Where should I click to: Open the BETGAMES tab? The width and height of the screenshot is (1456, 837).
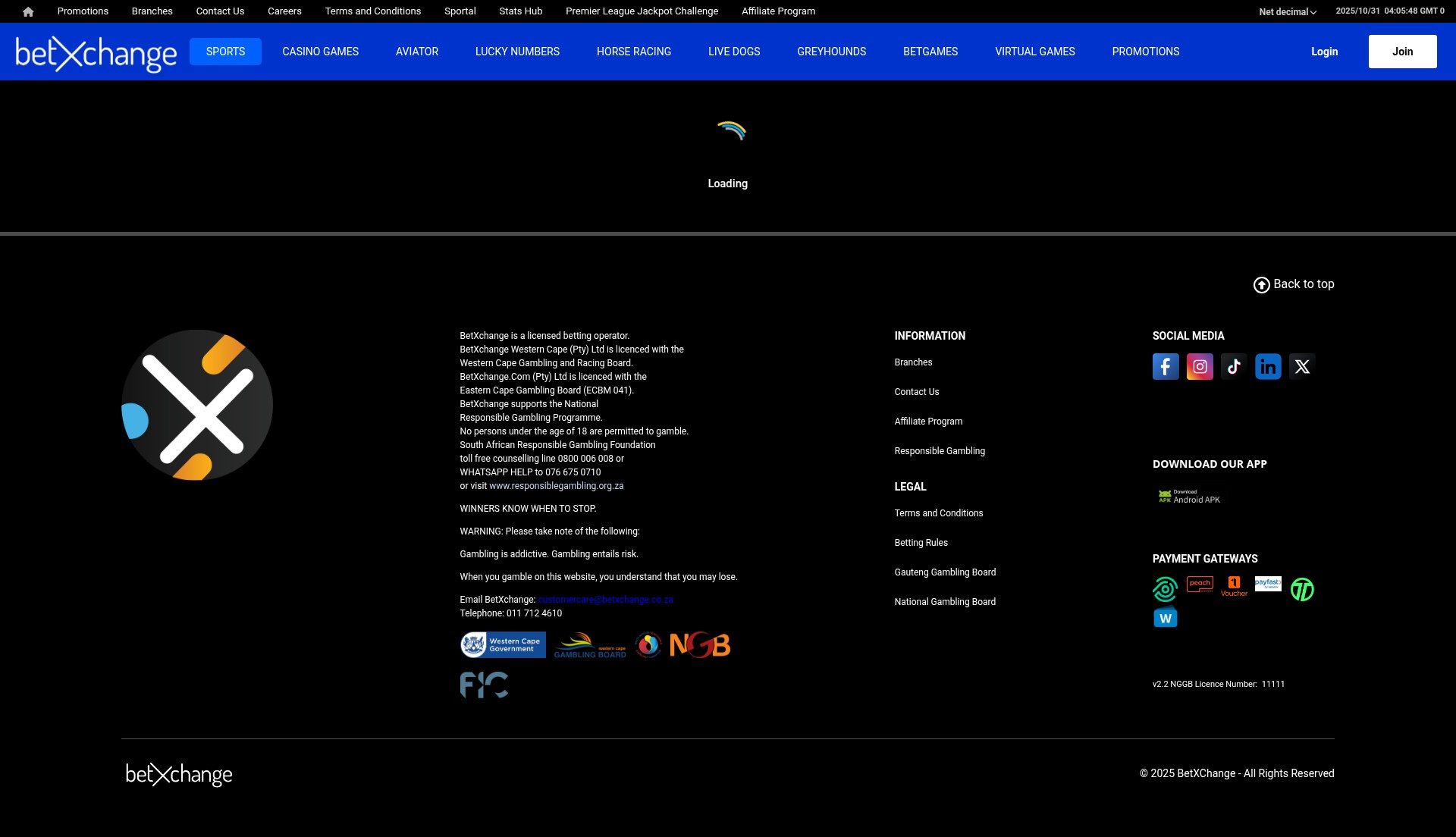coord(930,52)
